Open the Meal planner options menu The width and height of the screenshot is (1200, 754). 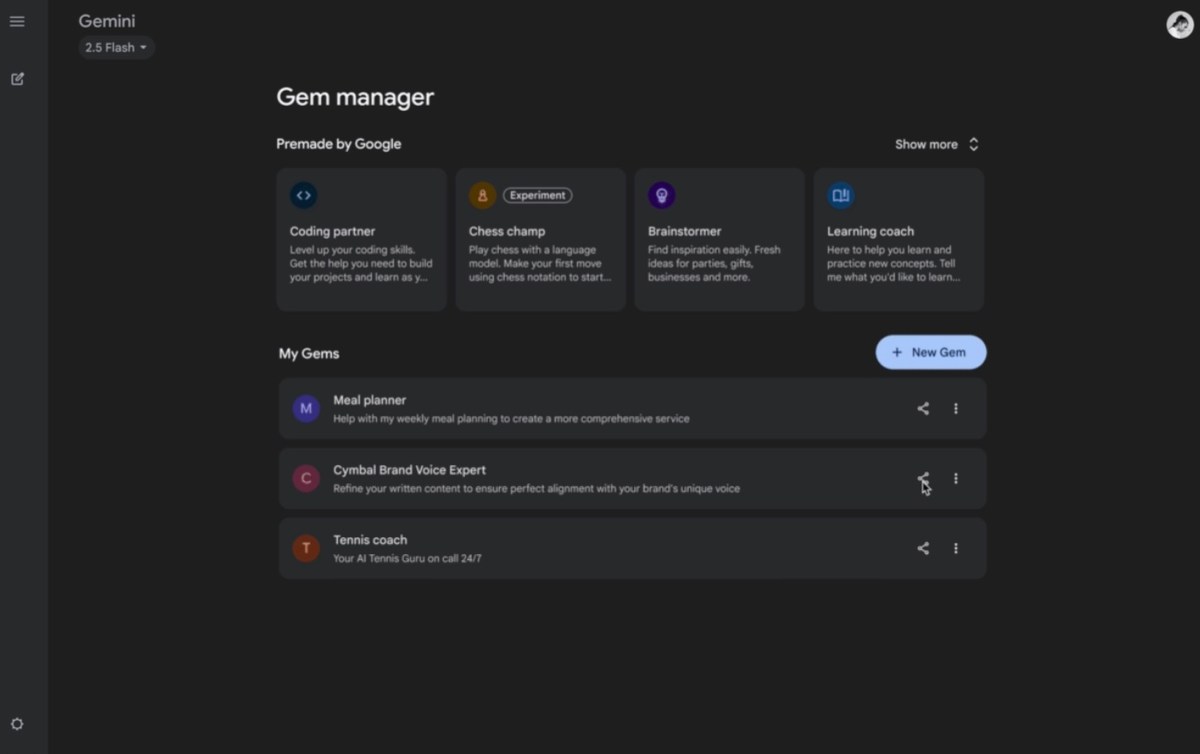[x=955, y=408]
